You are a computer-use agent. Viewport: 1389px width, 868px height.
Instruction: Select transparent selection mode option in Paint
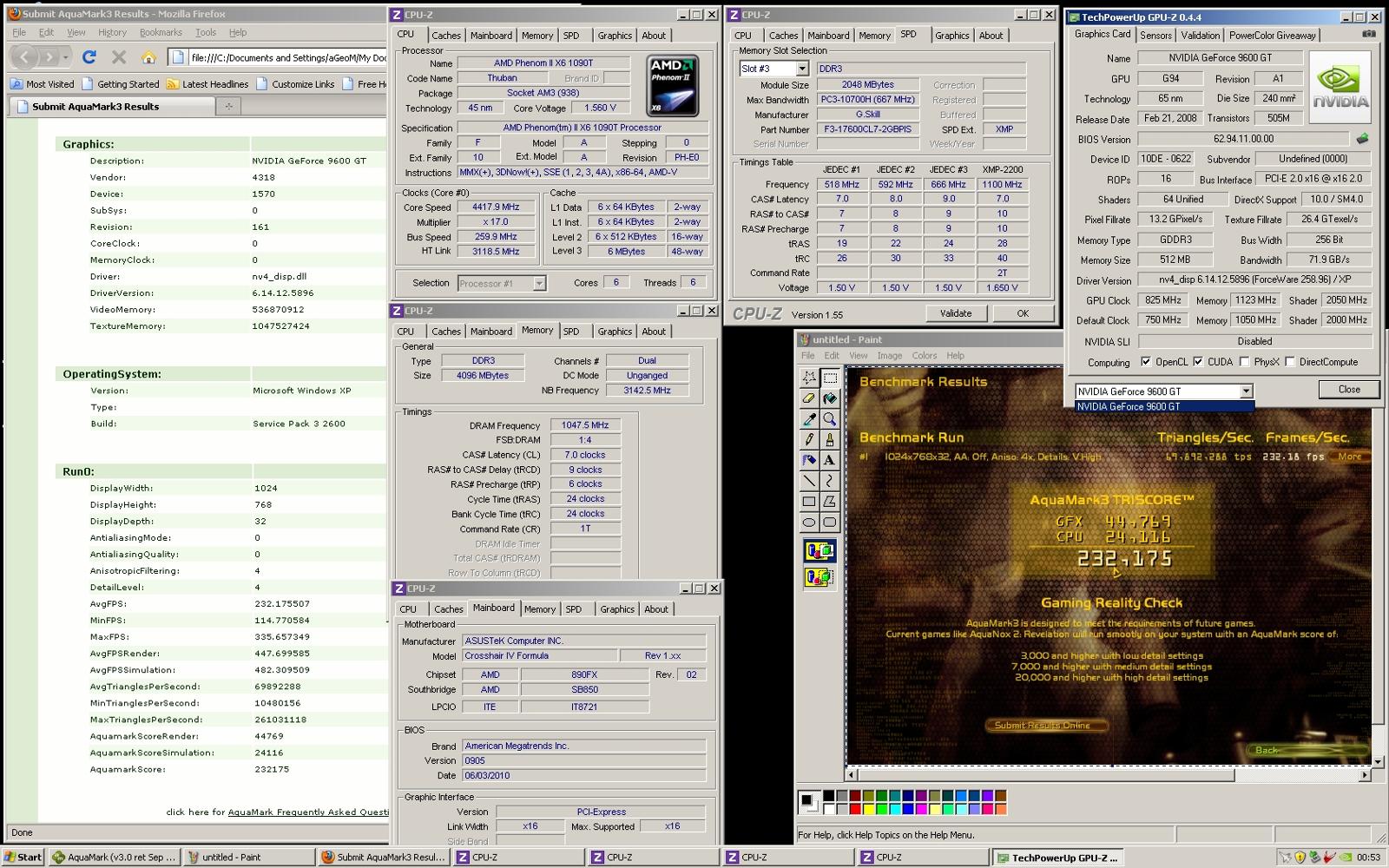point(820,576)
